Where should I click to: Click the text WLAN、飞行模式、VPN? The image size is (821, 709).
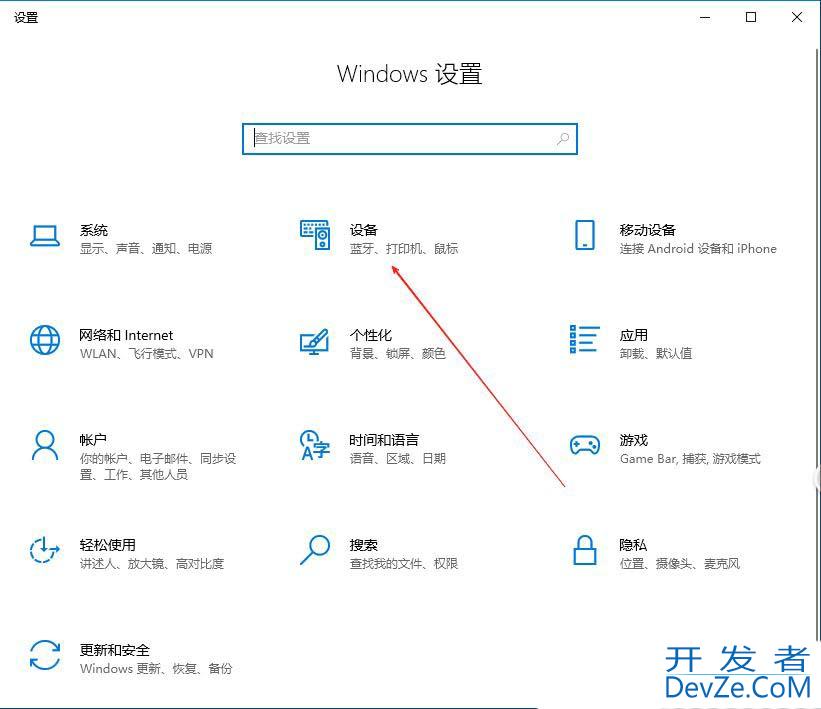point(147,353)
